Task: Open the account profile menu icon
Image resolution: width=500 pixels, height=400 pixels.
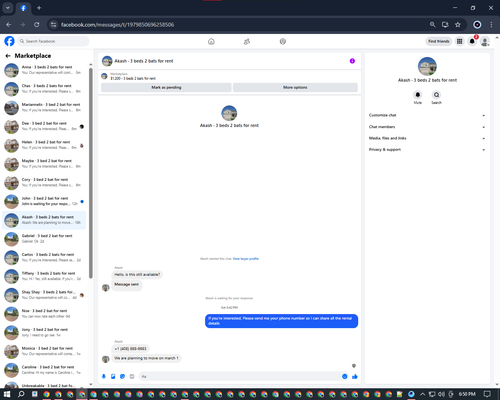Action: pos(485,41)
